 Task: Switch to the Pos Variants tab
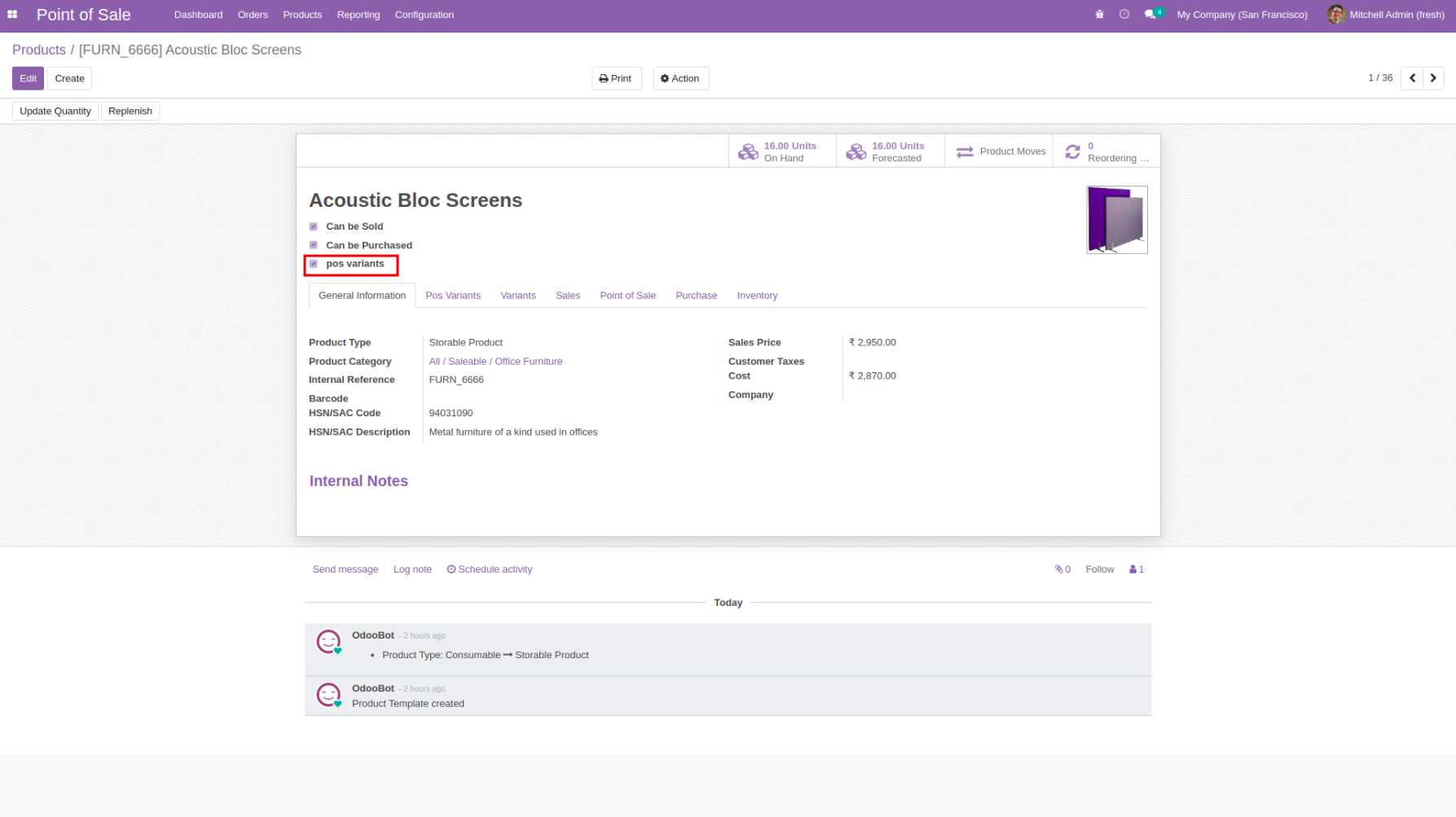(453, 296)
